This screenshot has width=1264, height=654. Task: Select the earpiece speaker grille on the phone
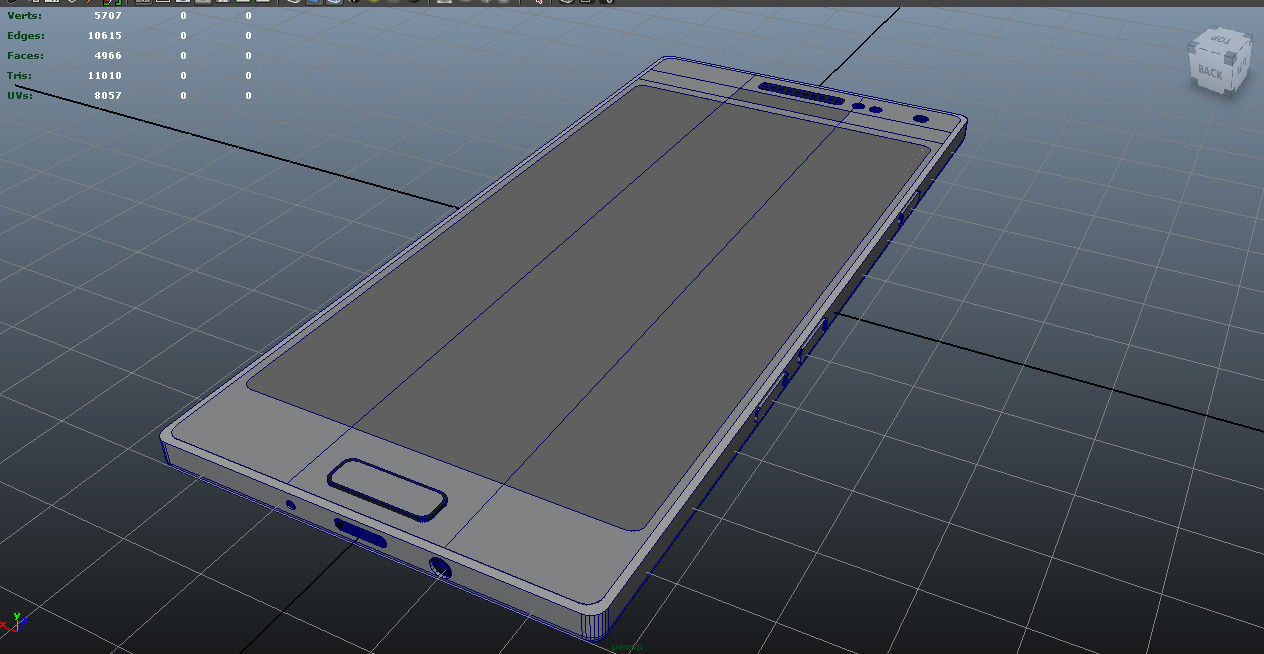coord(803,94)
